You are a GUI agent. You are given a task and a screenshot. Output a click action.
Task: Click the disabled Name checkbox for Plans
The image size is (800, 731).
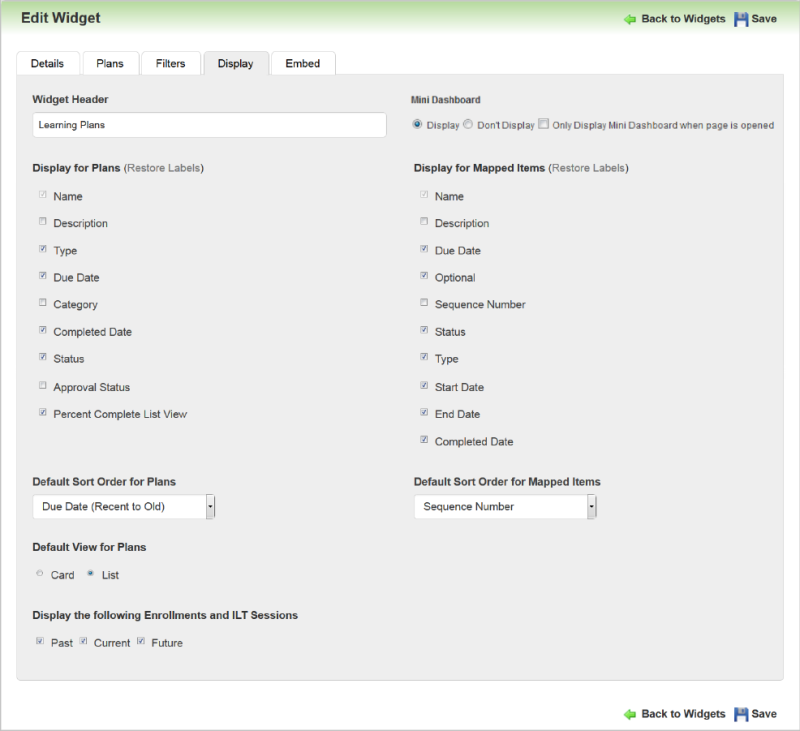coord(43,194)
